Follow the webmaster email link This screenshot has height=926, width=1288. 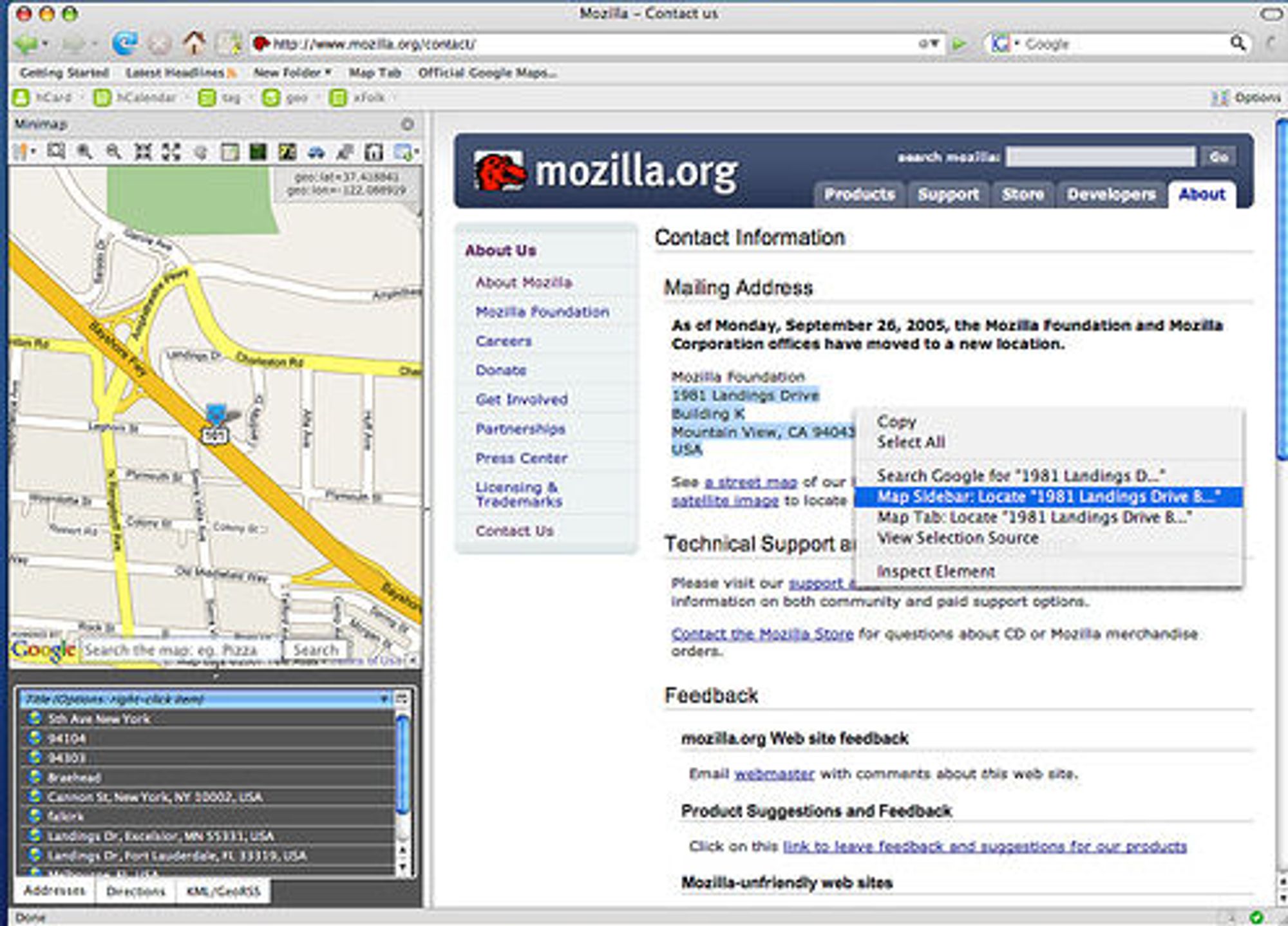point(774,773)
